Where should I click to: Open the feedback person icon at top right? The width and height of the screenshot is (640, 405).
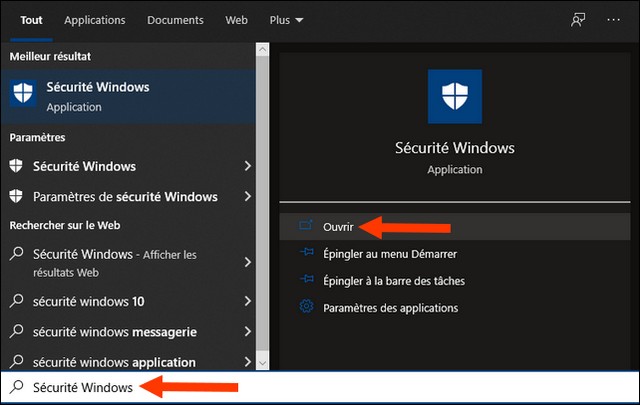click(578, 20)
